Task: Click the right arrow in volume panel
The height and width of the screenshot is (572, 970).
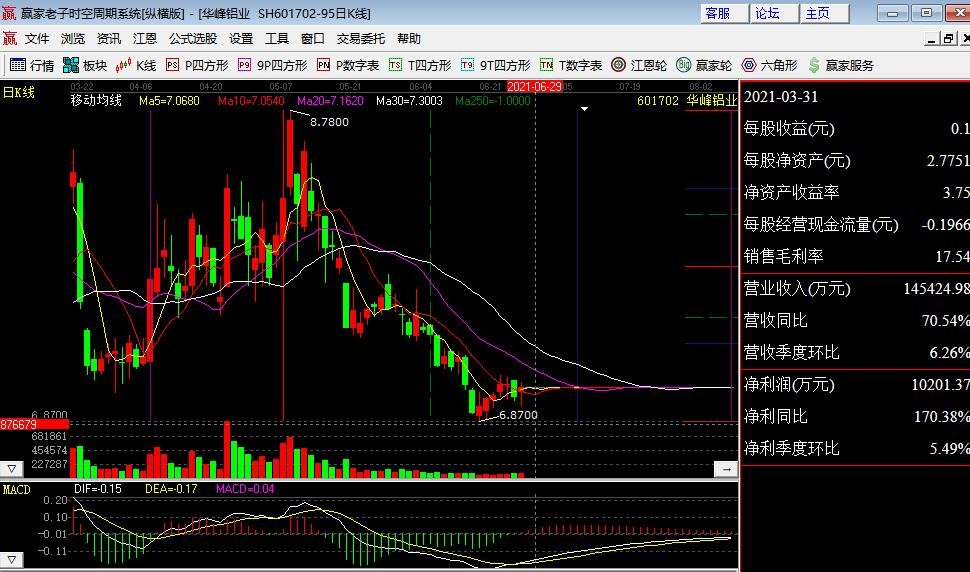Action: tap(725, 468)
